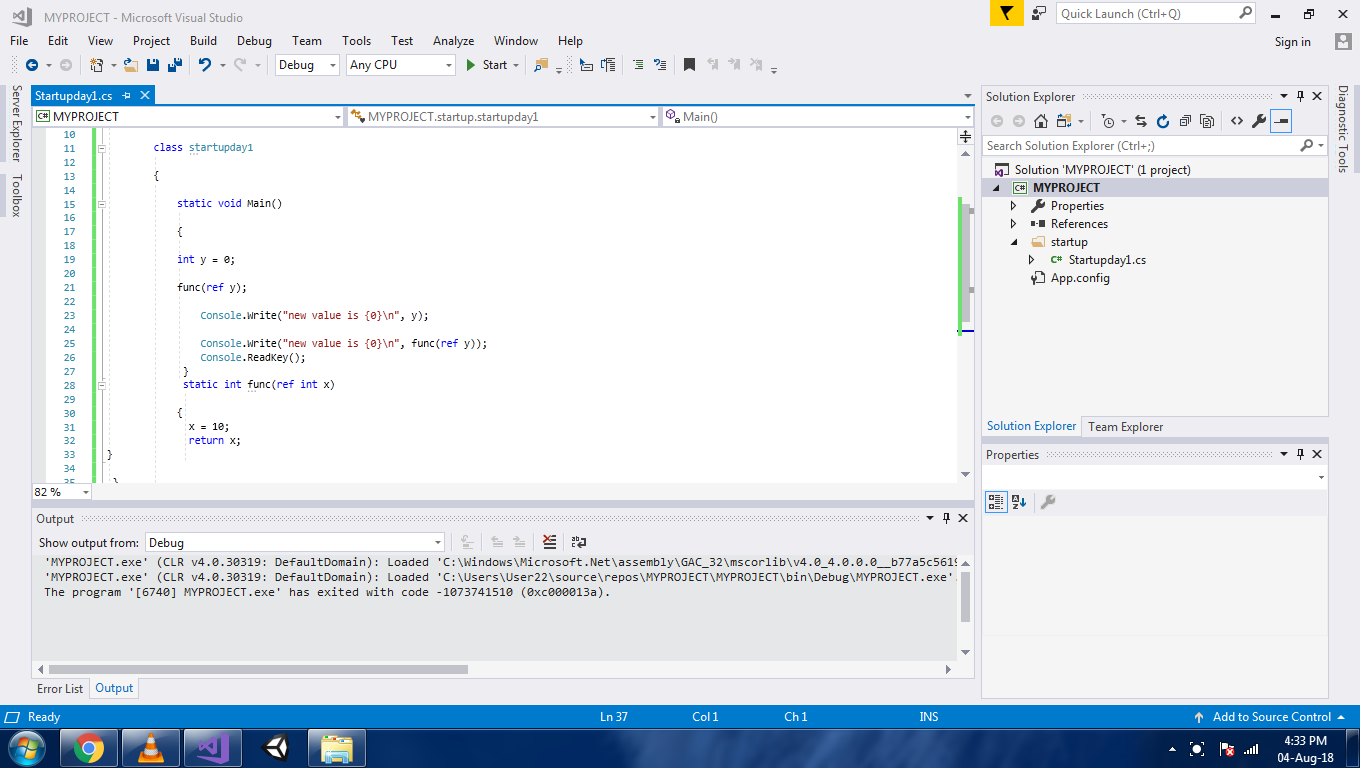
Task: Open View Code from Solution Explorer toolbar
Action: pyautogui.click(x=1237, y=121)
